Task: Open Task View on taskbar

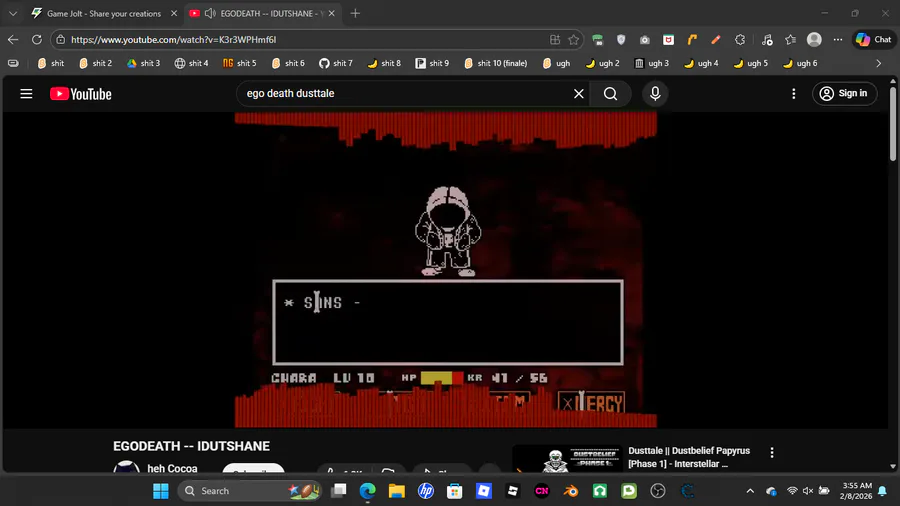Action: 339,491
